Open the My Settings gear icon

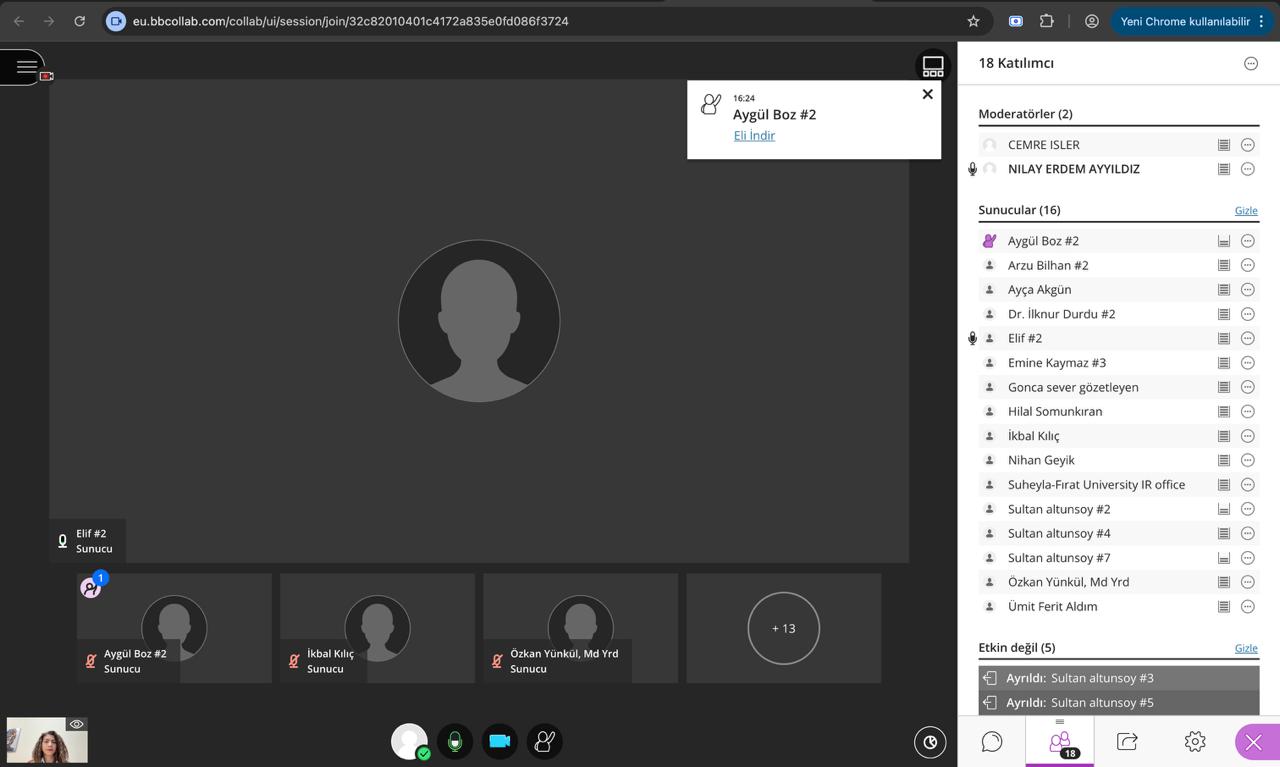pyautogui.click(x=1194, y=741)
